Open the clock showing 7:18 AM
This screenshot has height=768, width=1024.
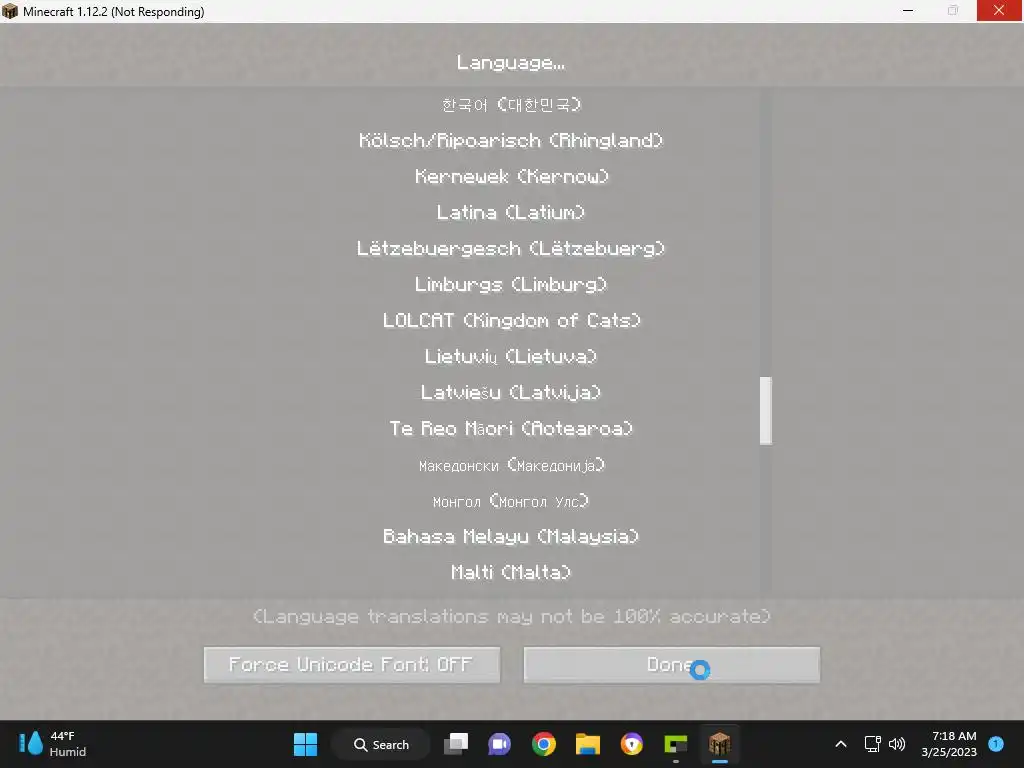(x=949, y=744)
